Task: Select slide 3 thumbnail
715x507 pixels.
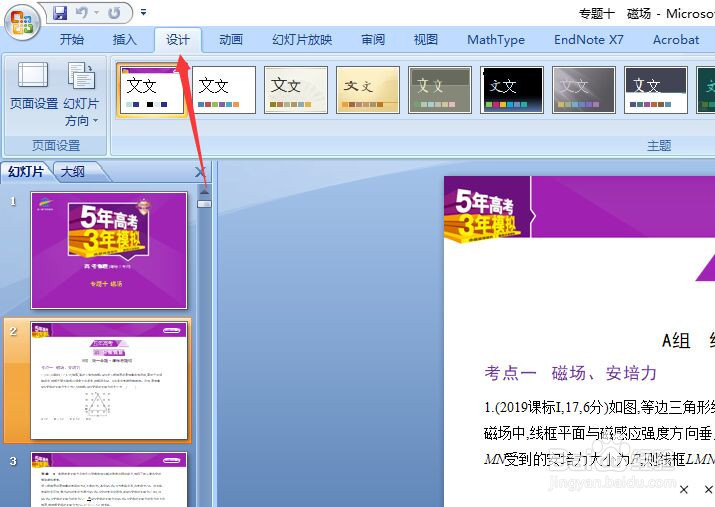Action: pos(109,479)
